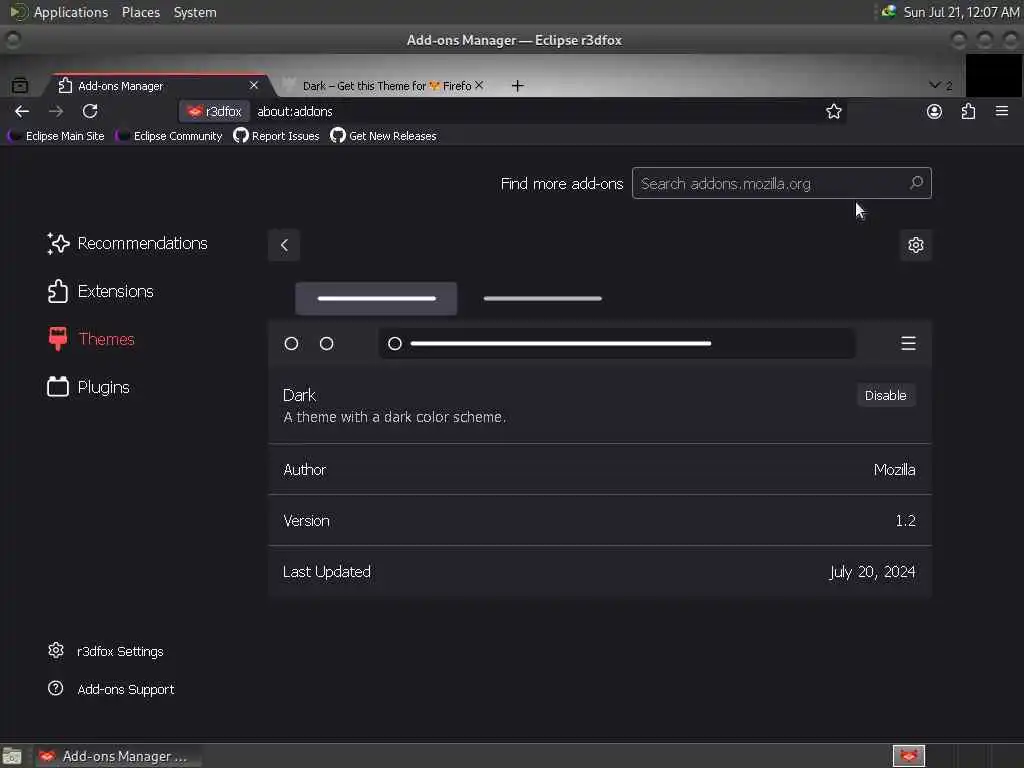Click the magnifier icon in add-ons search
The width and height of the screenshot is (1024, 768).
coord(916,183)
